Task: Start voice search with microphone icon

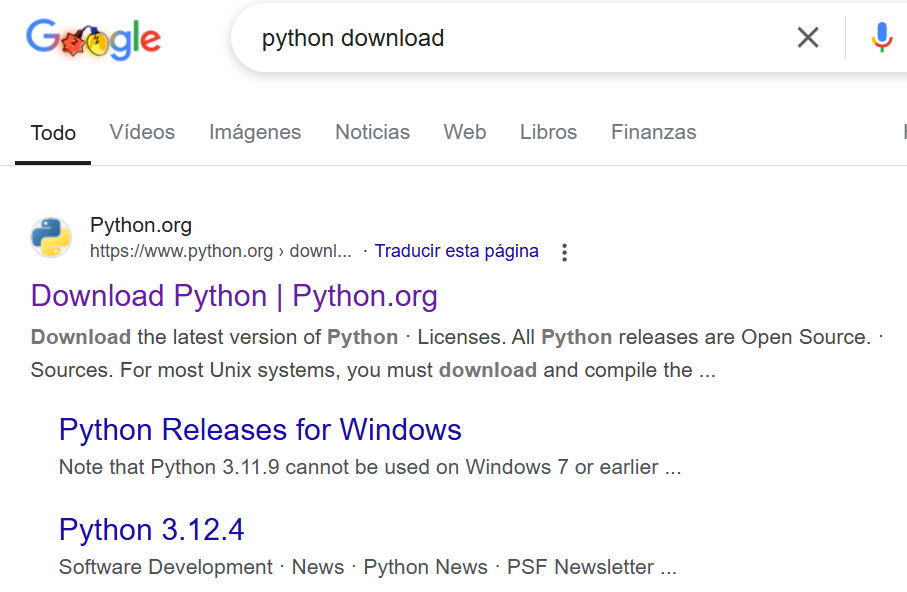Action: [x=882, y=38]
